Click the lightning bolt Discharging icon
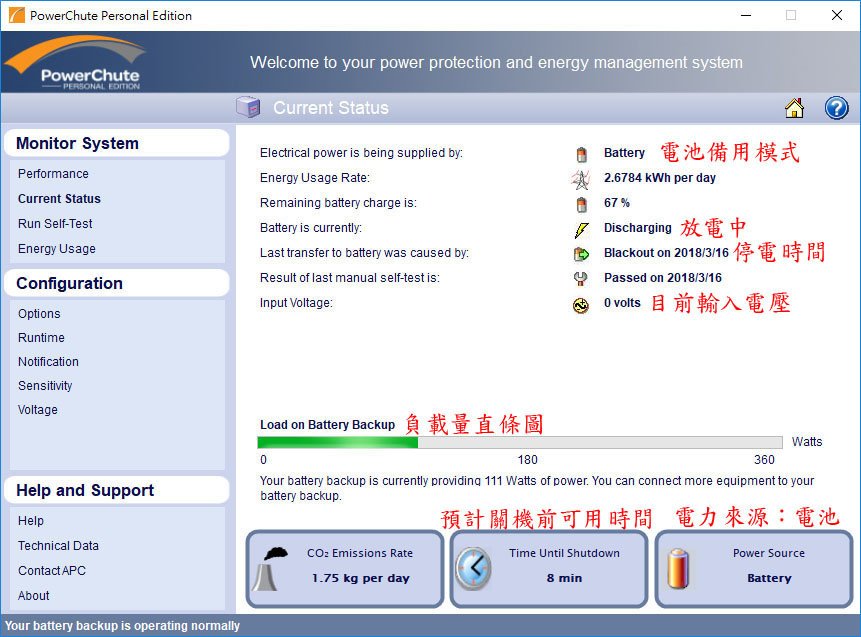 [x=582, y=229]
